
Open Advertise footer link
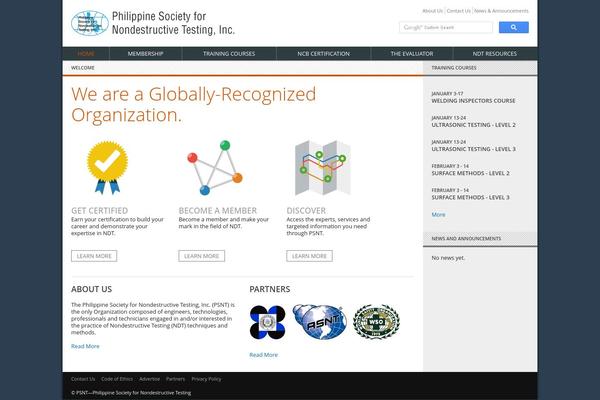(149, 379)
